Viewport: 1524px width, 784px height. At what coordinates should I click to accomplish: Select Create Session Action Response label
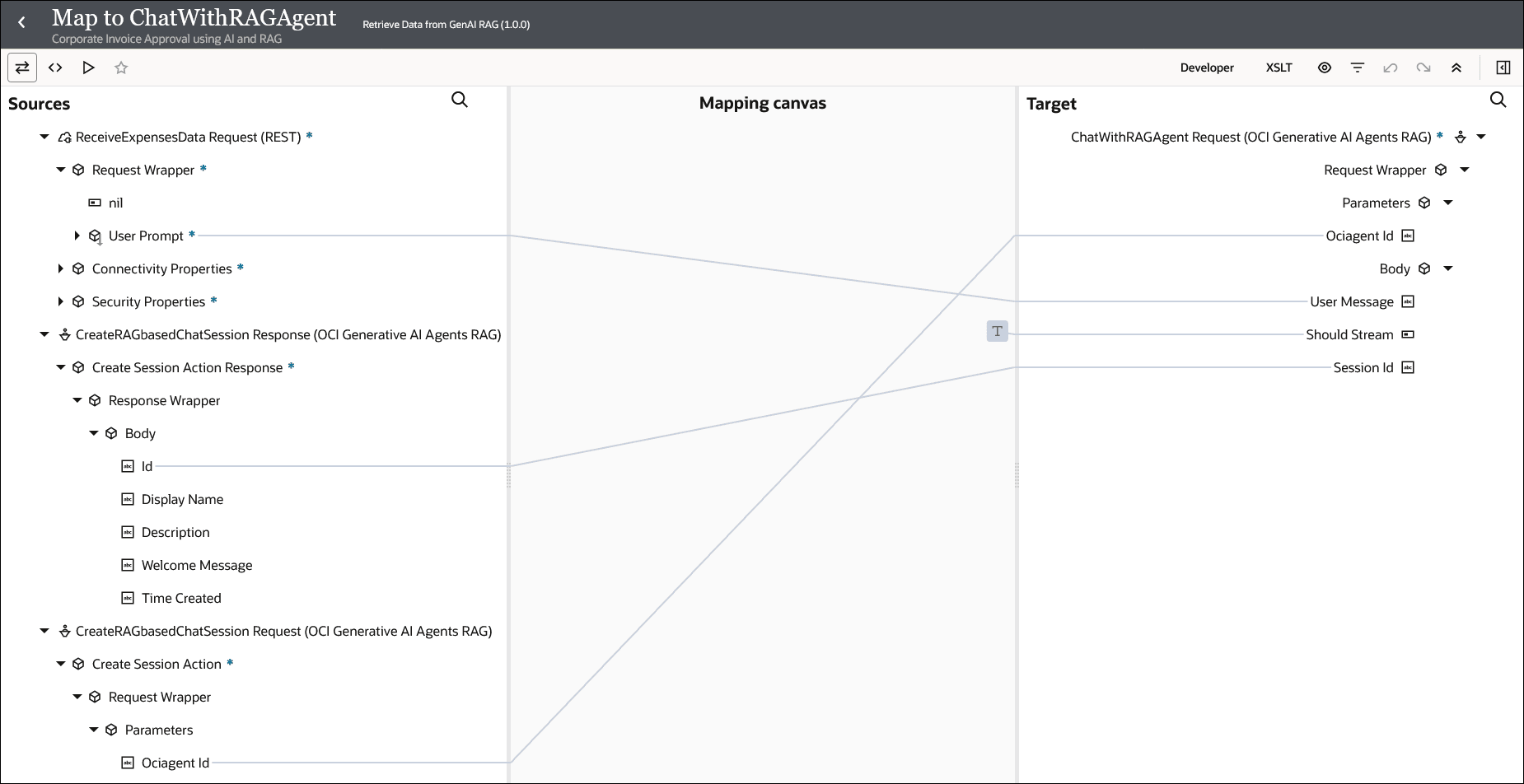click(187, 367)
